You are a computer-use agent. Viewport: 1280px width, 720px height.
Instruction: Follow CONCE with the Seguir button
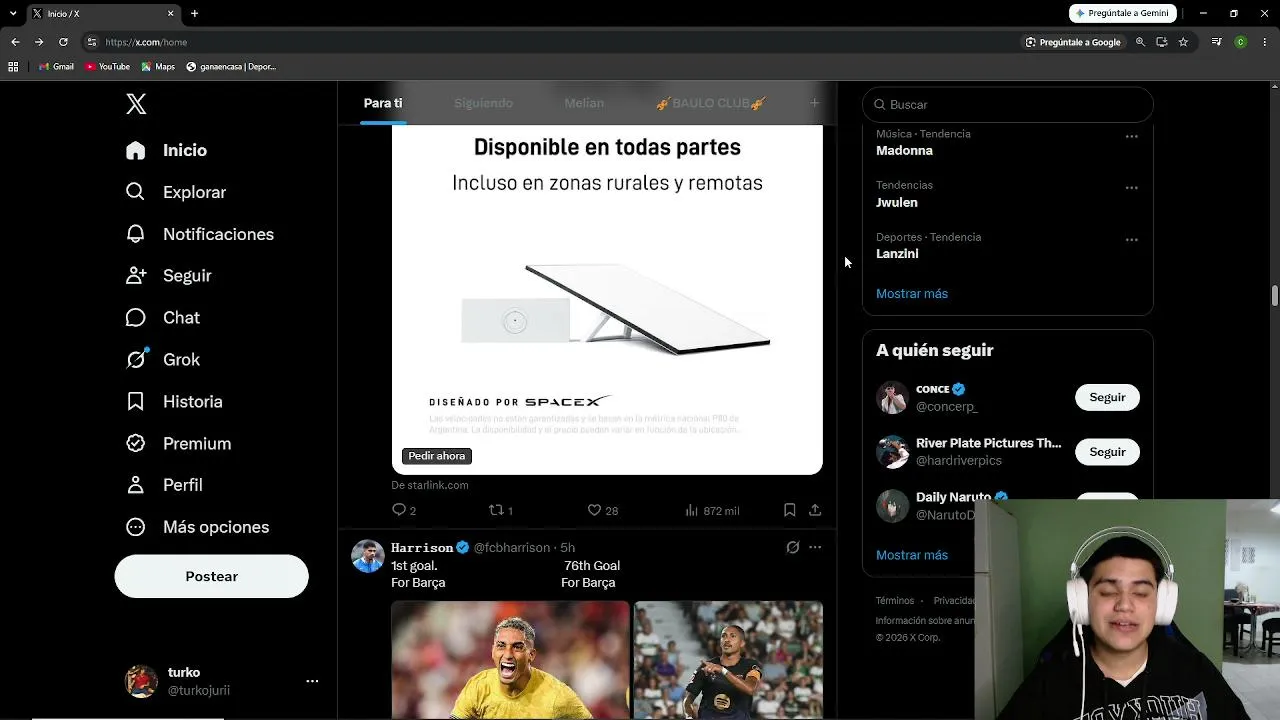(x=1107, y=397)
